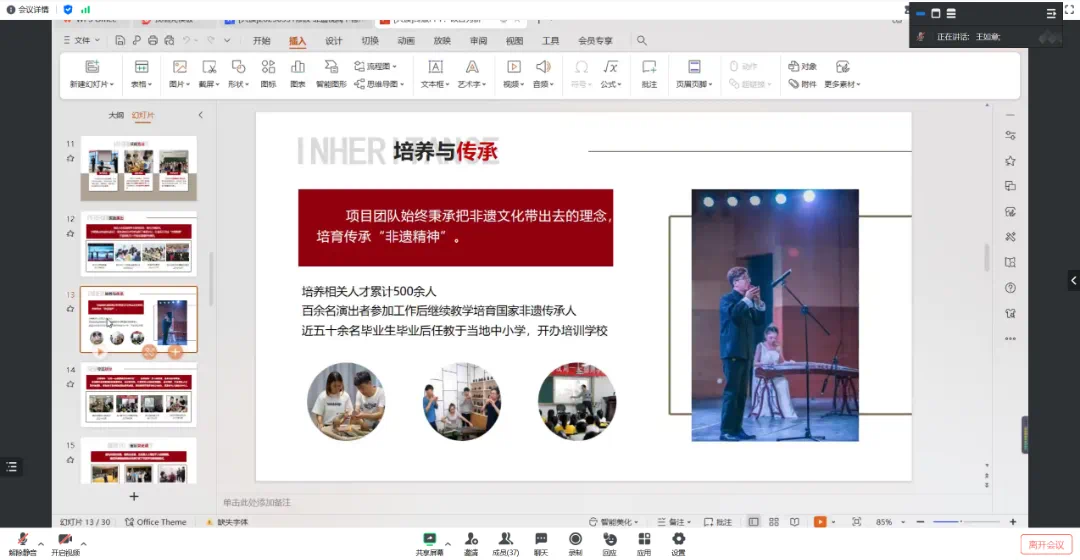Screen dimensions: 1080x560
Task: Open the 智能图形 smart graphics tool
Action: tap(331, 73)
